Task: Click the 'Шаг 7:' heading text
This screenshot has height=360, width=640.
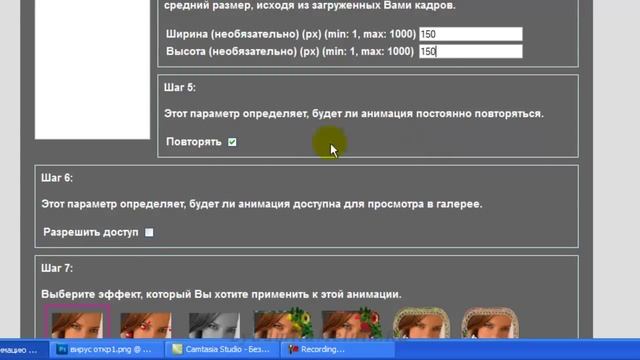Action: pos(57,268)
